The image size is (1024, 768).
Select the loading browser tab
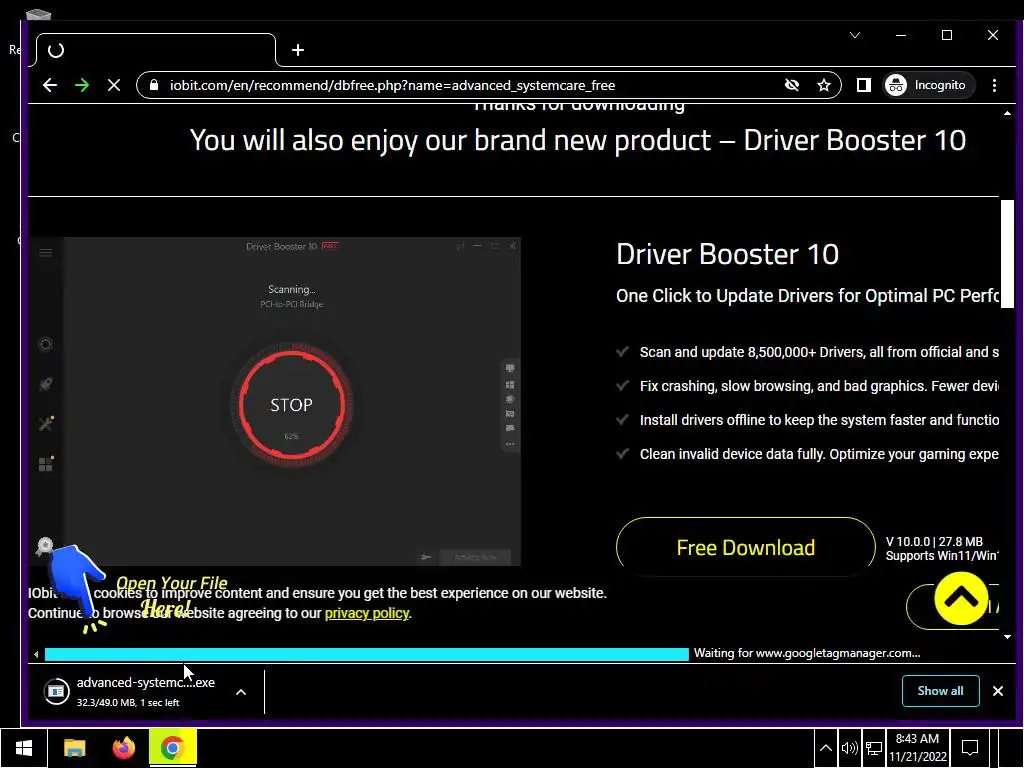click(x=155, y=50)
